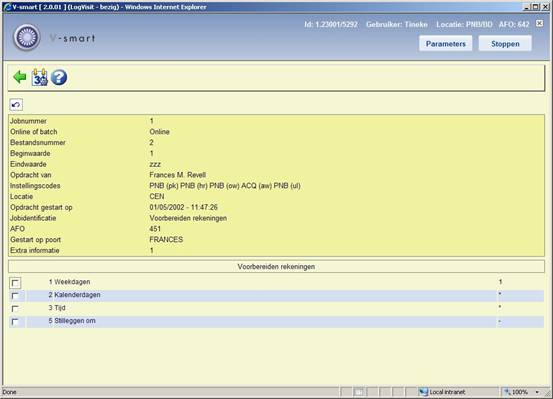Select the 1 Weekdagen row text
The image size is (553, 399).
[69, 282]
